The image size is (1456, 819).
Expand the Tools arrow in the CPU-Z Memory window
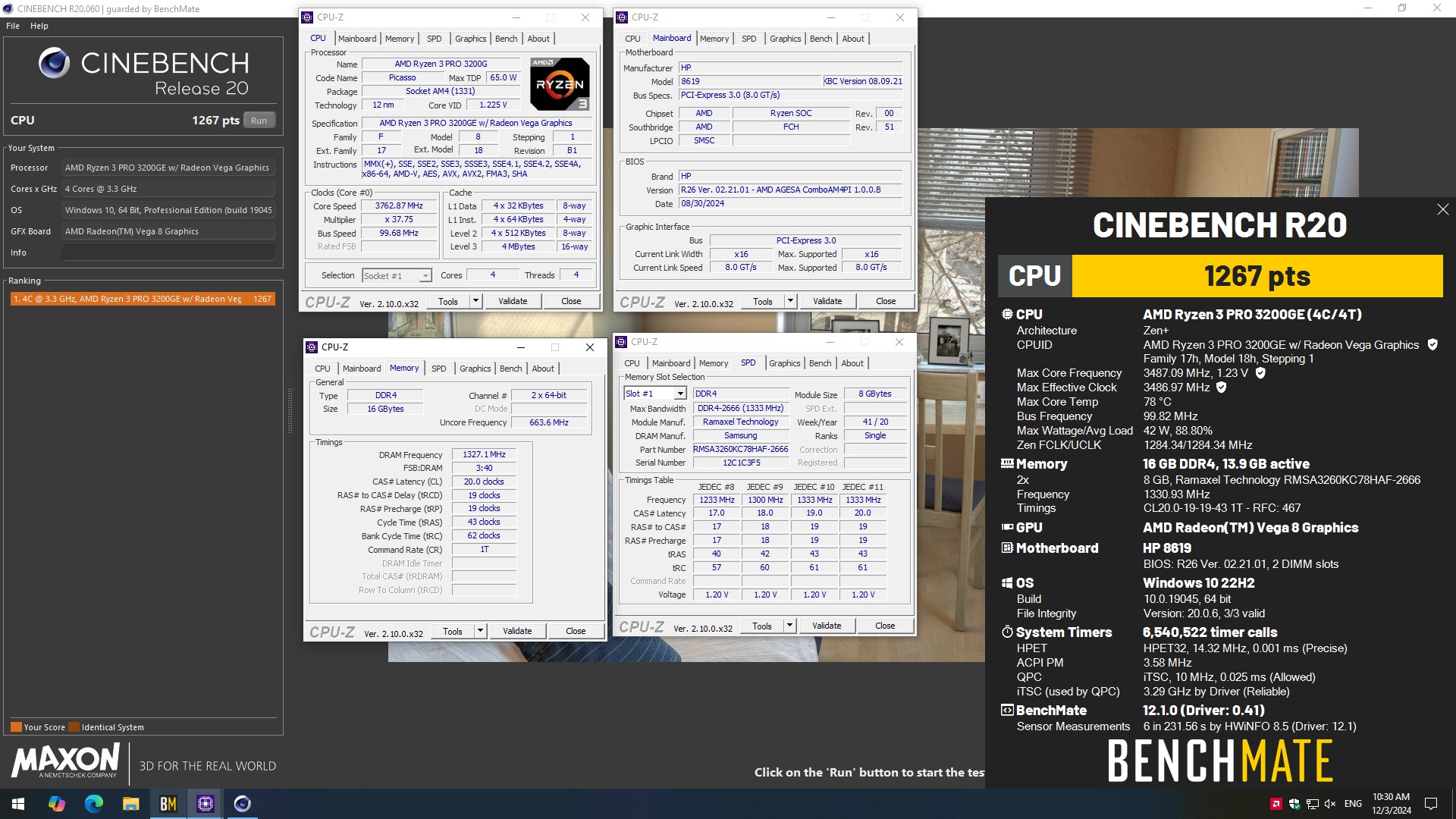click(x=481, y=631)
